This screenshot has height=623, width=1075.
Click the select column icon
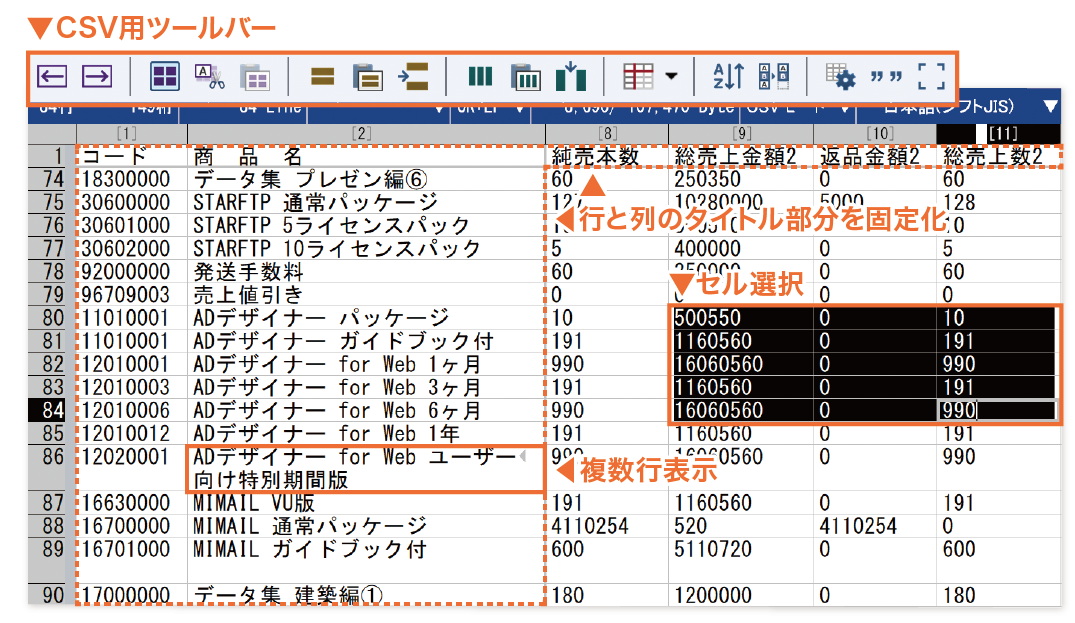point(481,77)
